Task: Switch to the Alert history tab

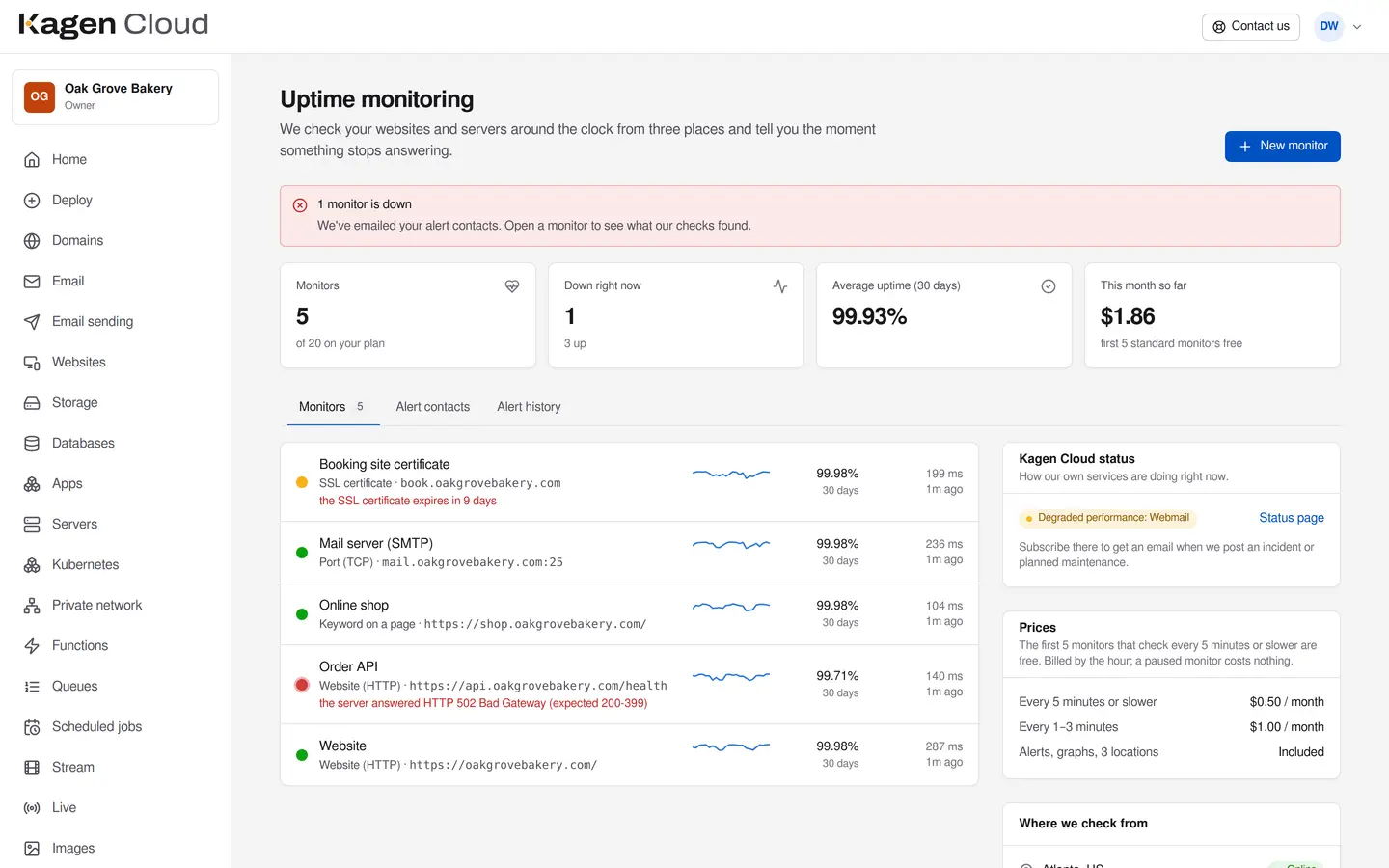Action: [529, 407]
